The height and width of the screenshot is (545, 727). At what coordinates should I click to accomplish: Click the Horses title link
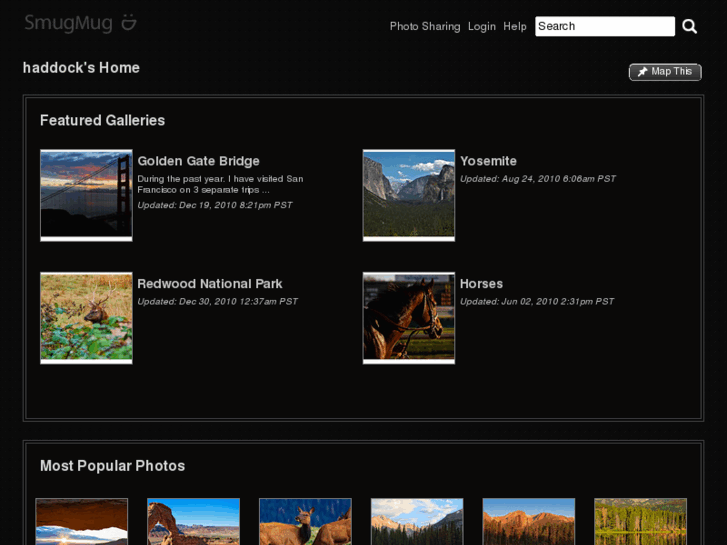(481, 284)
